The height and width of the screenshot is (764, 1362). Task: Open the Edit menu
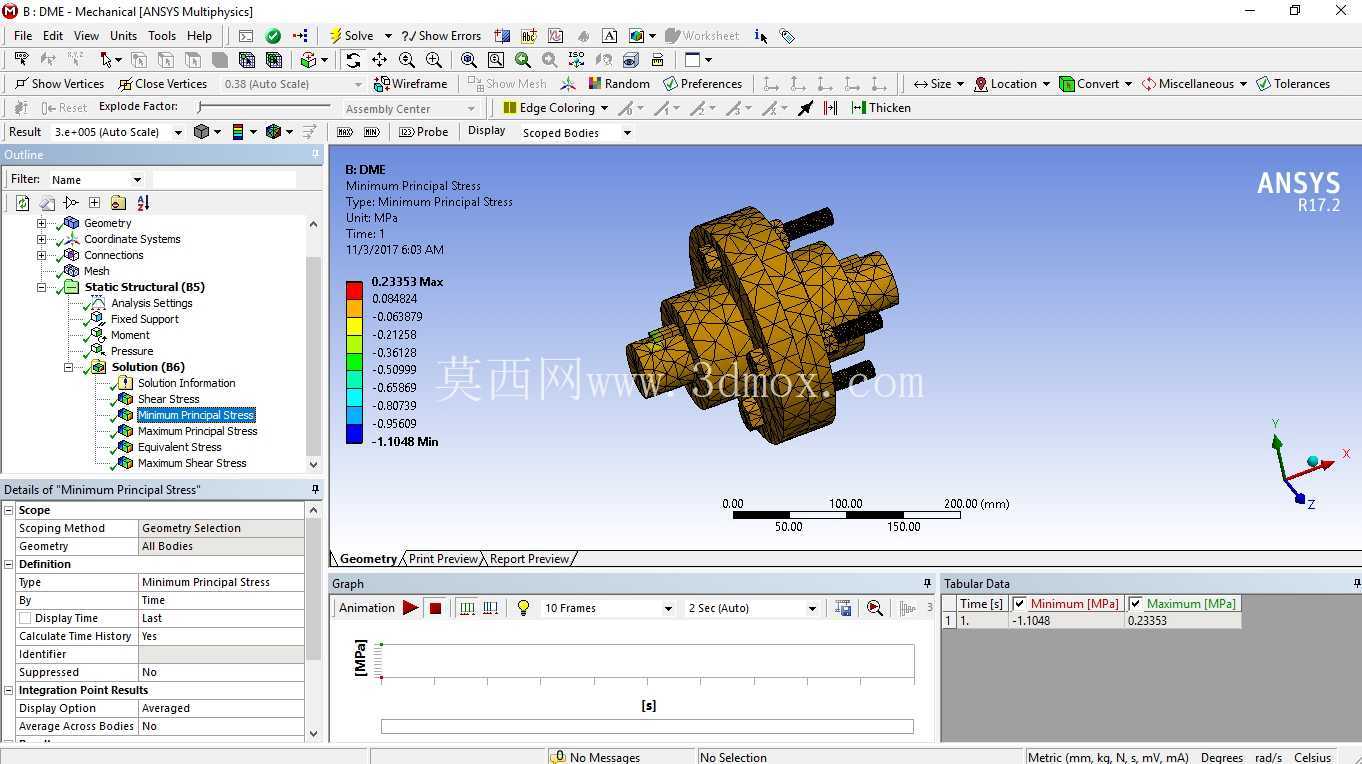click(53, 36)
